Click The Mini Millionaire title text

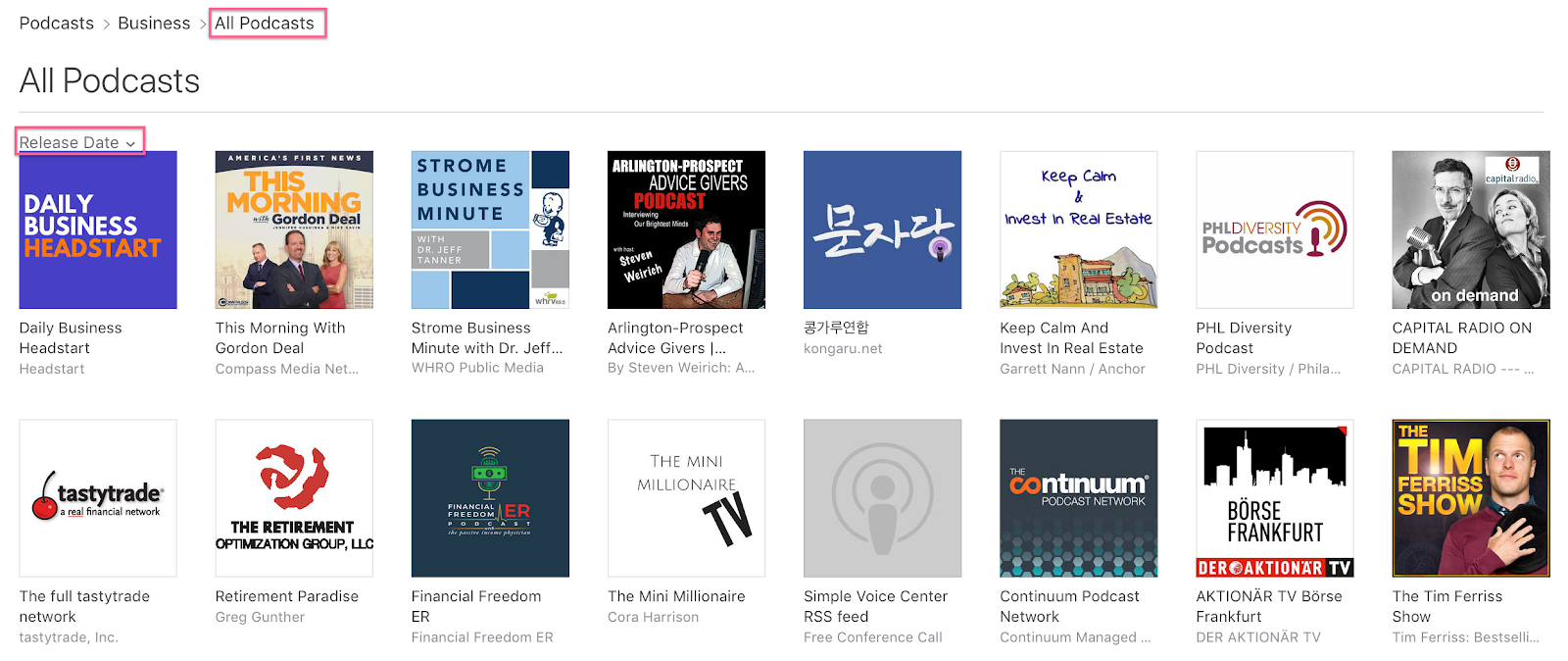(x=676, y=596)
